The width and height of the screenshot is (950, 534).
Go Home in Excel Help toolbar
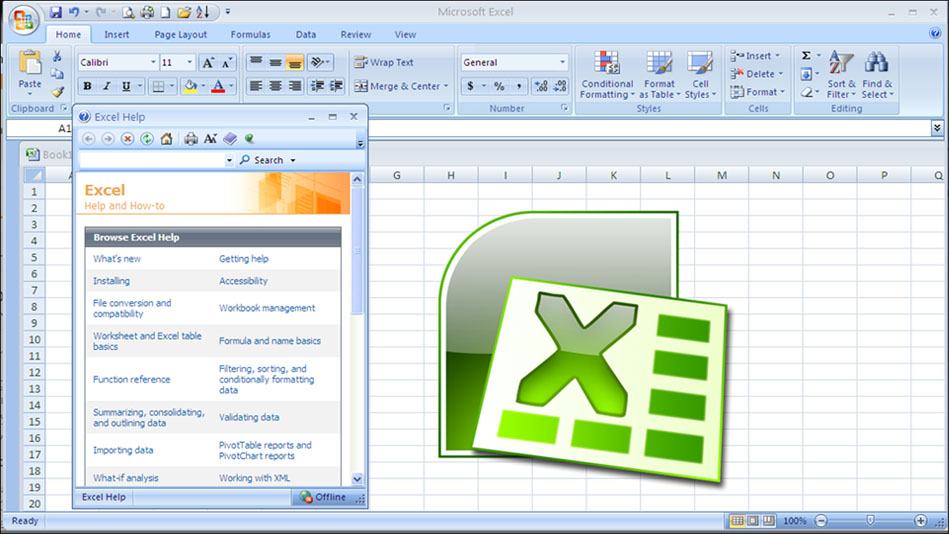tap(166, 139)
